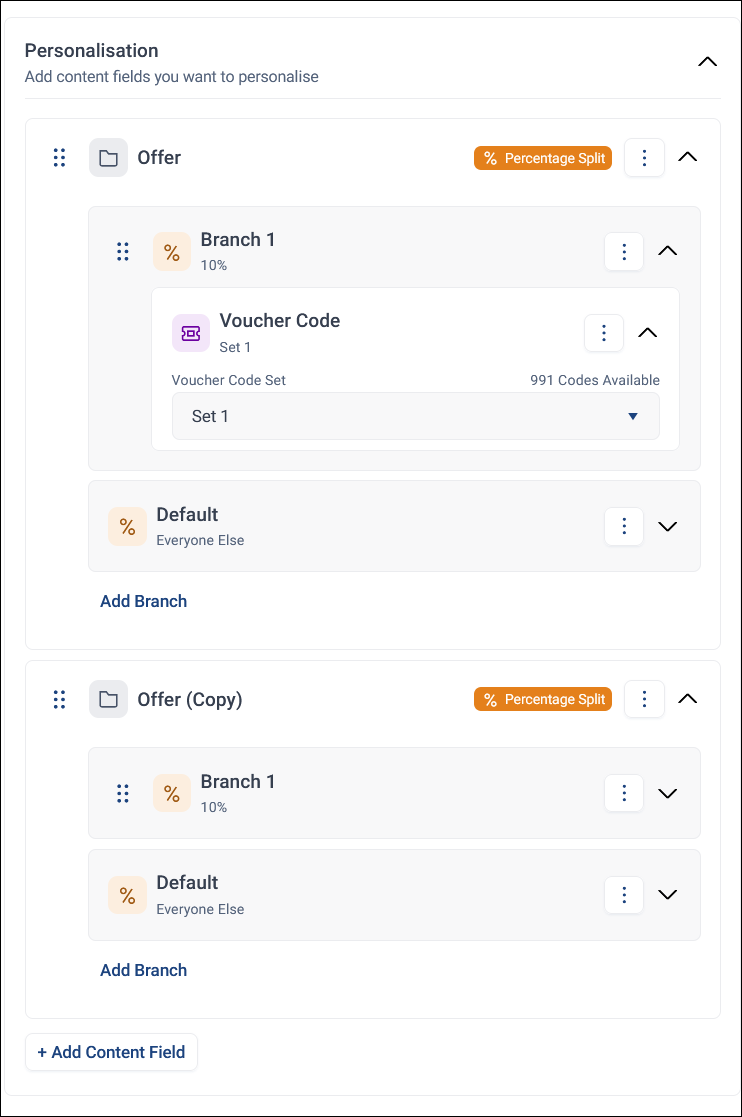Click Add Branch under Offer (Copy)
This screenshot has height=1117, width=742.
pos(143,970)
